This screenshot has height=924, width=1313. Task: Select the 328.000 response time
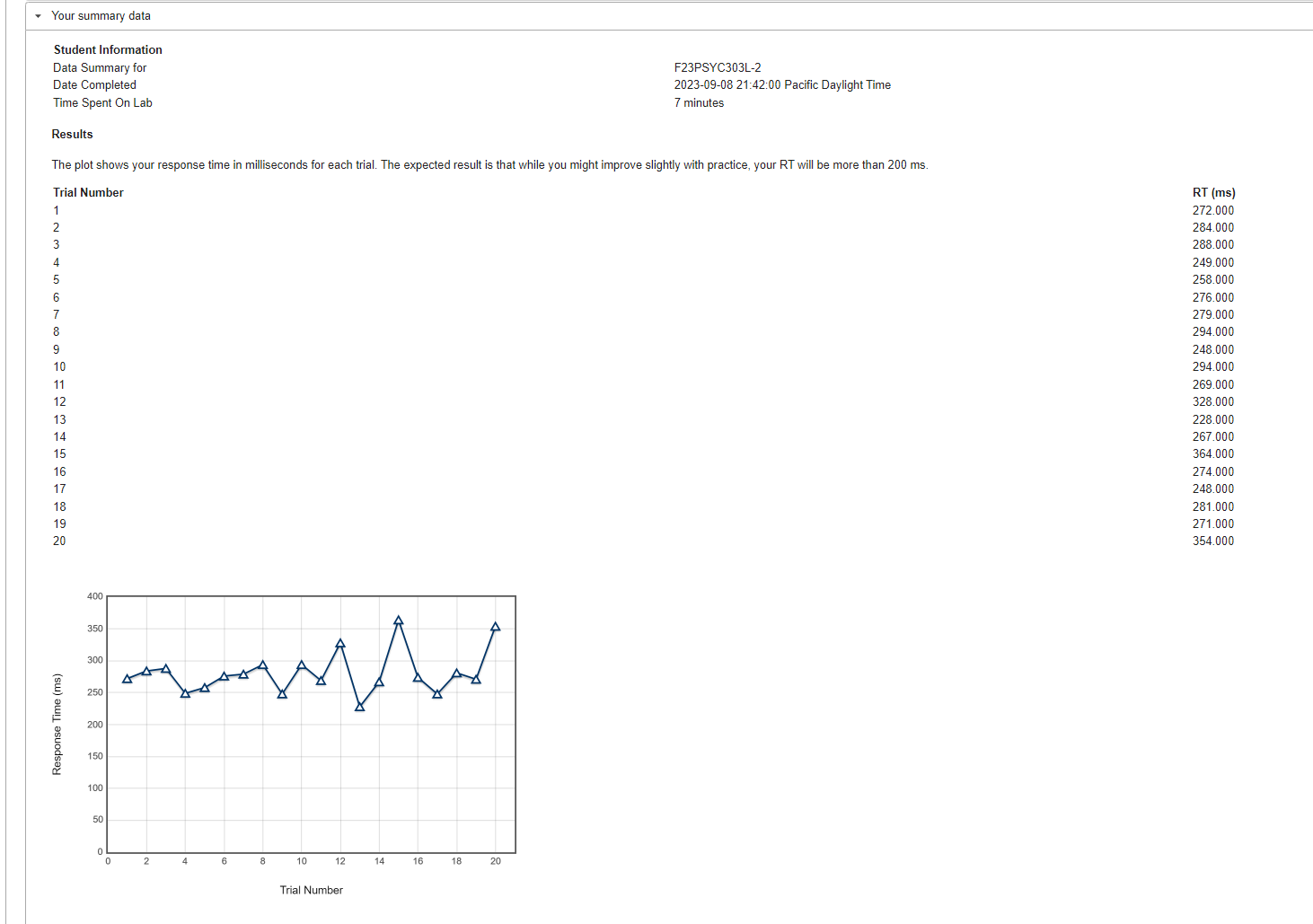[x=1212, y=402]
